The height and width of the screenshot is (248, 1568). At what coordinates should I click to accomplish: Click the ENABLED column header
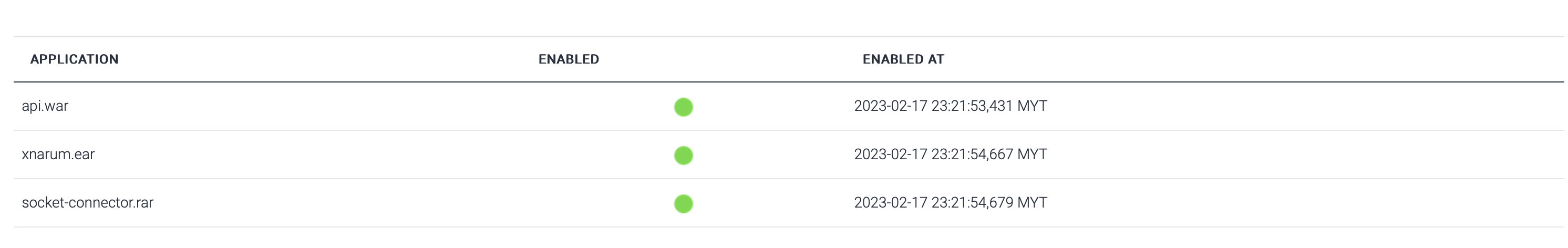click(x=569, y=59)
